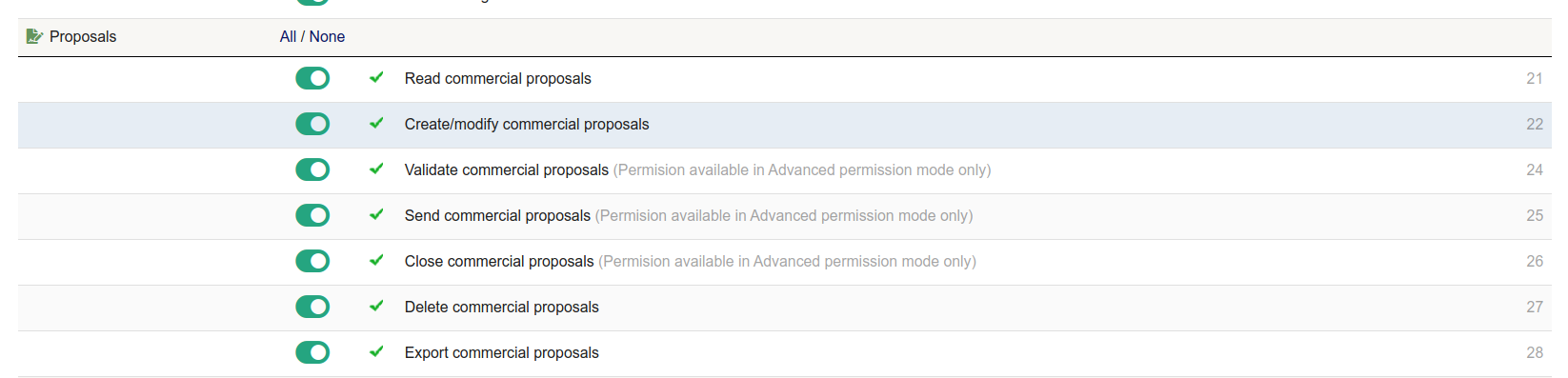Disable Send commercial proposals permission toggle

point(312,215)
